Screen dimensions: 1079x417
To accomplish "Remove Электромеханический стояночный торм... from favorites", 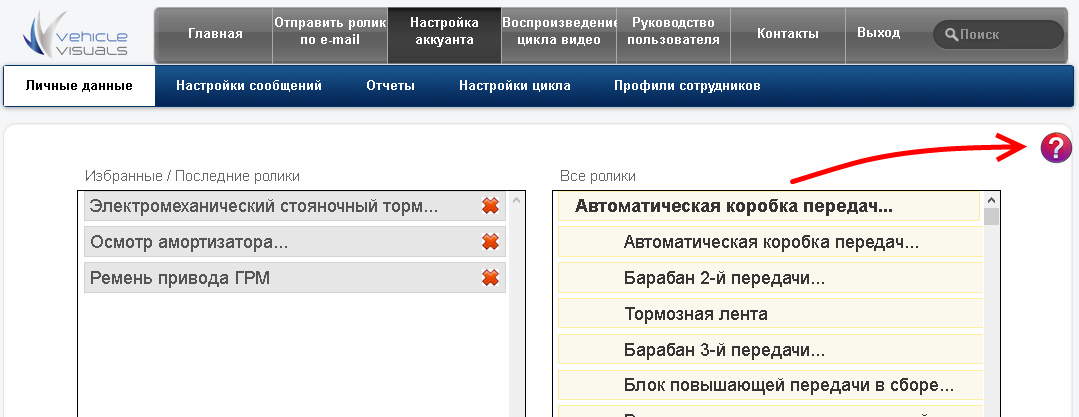I will click(490, 206).
